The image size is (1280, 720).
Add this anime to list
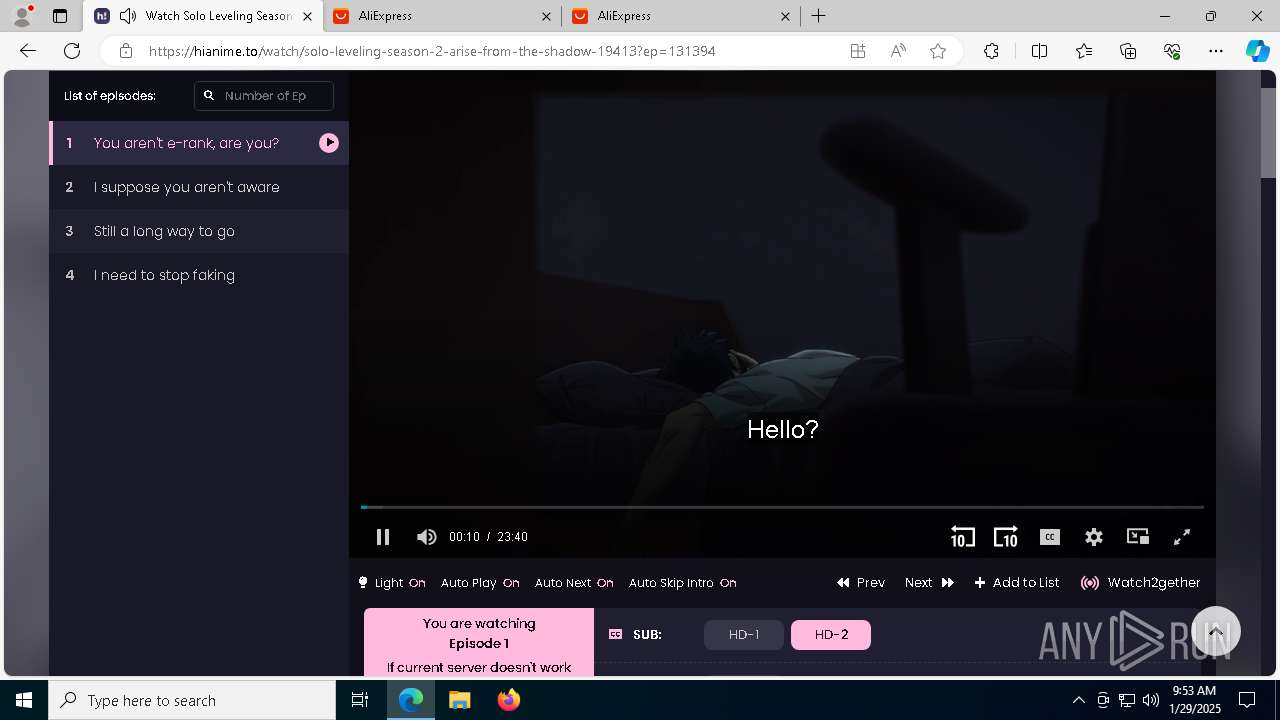1017,583
